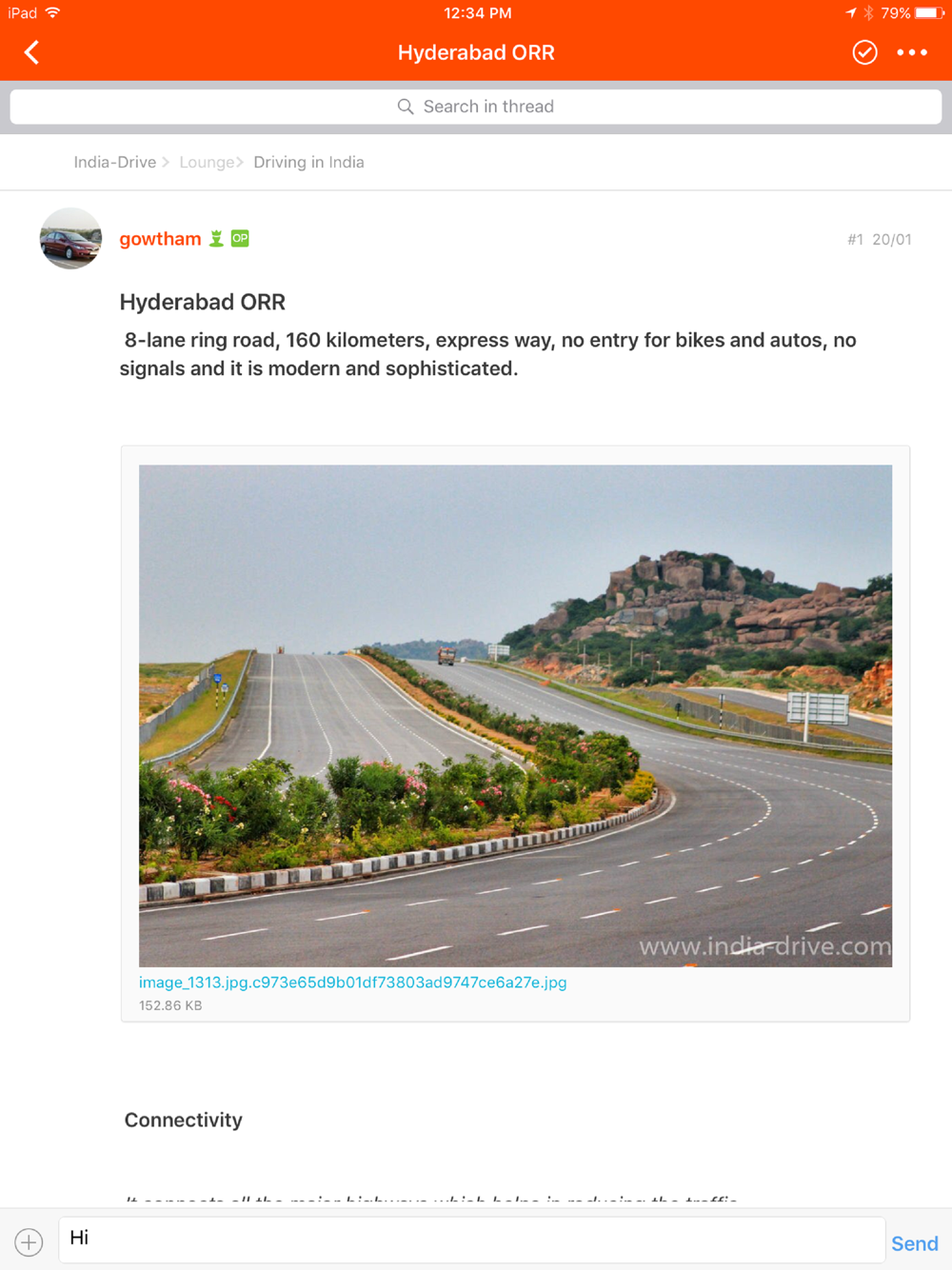Tap the magnifier icon in search bar

(406, 107)
